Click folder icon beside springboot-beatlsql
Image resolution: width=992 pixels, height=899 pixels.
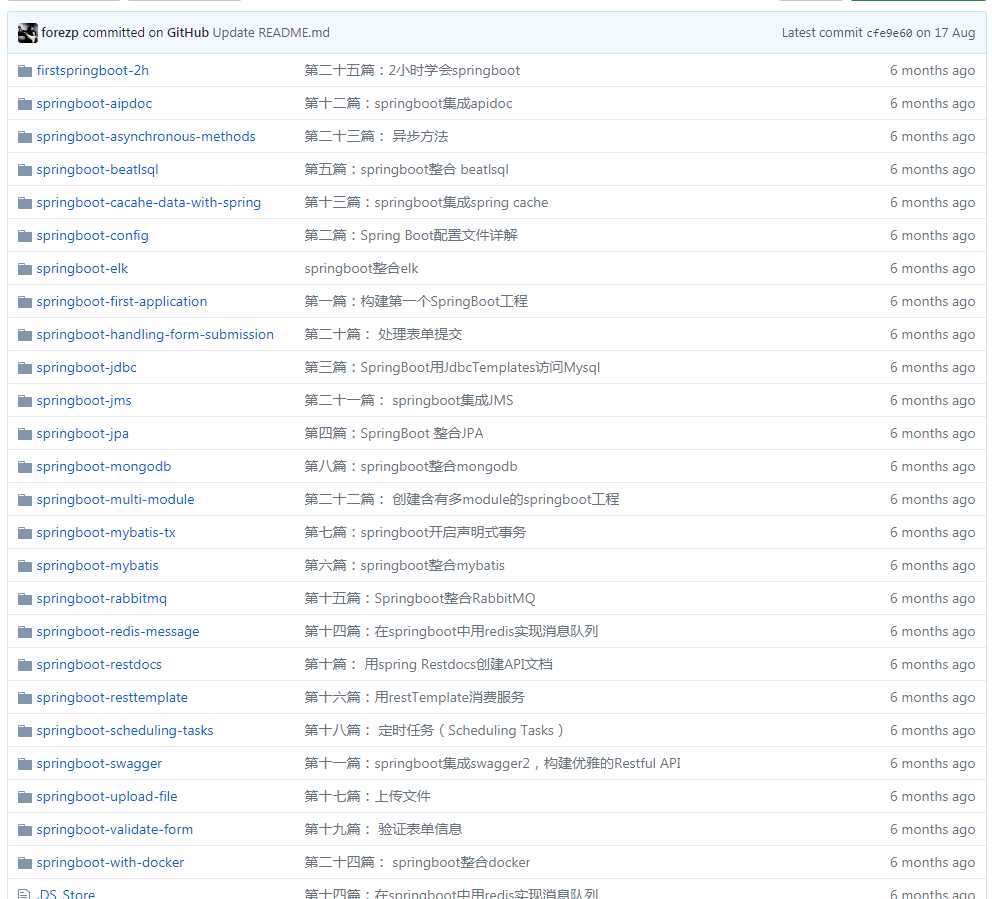25,170
